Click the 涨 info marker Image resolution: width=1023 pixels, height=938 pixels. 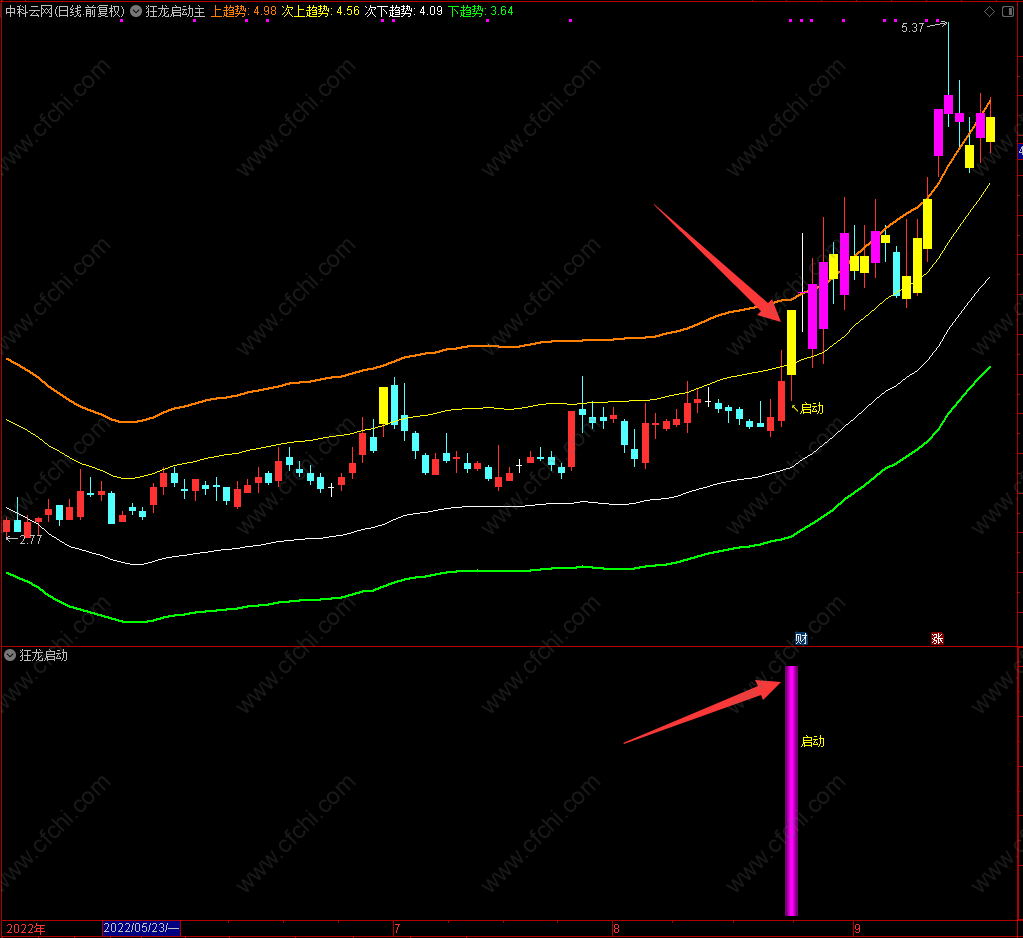coord(937,639)
